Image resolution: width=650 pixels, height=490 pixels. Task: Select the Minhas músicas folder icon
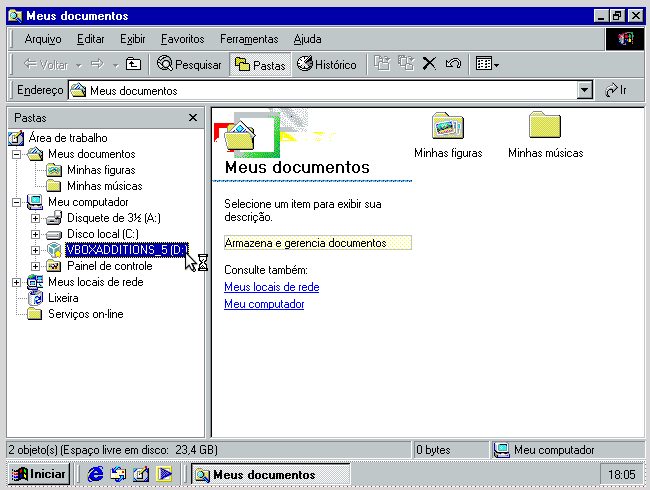pos(545,125)
